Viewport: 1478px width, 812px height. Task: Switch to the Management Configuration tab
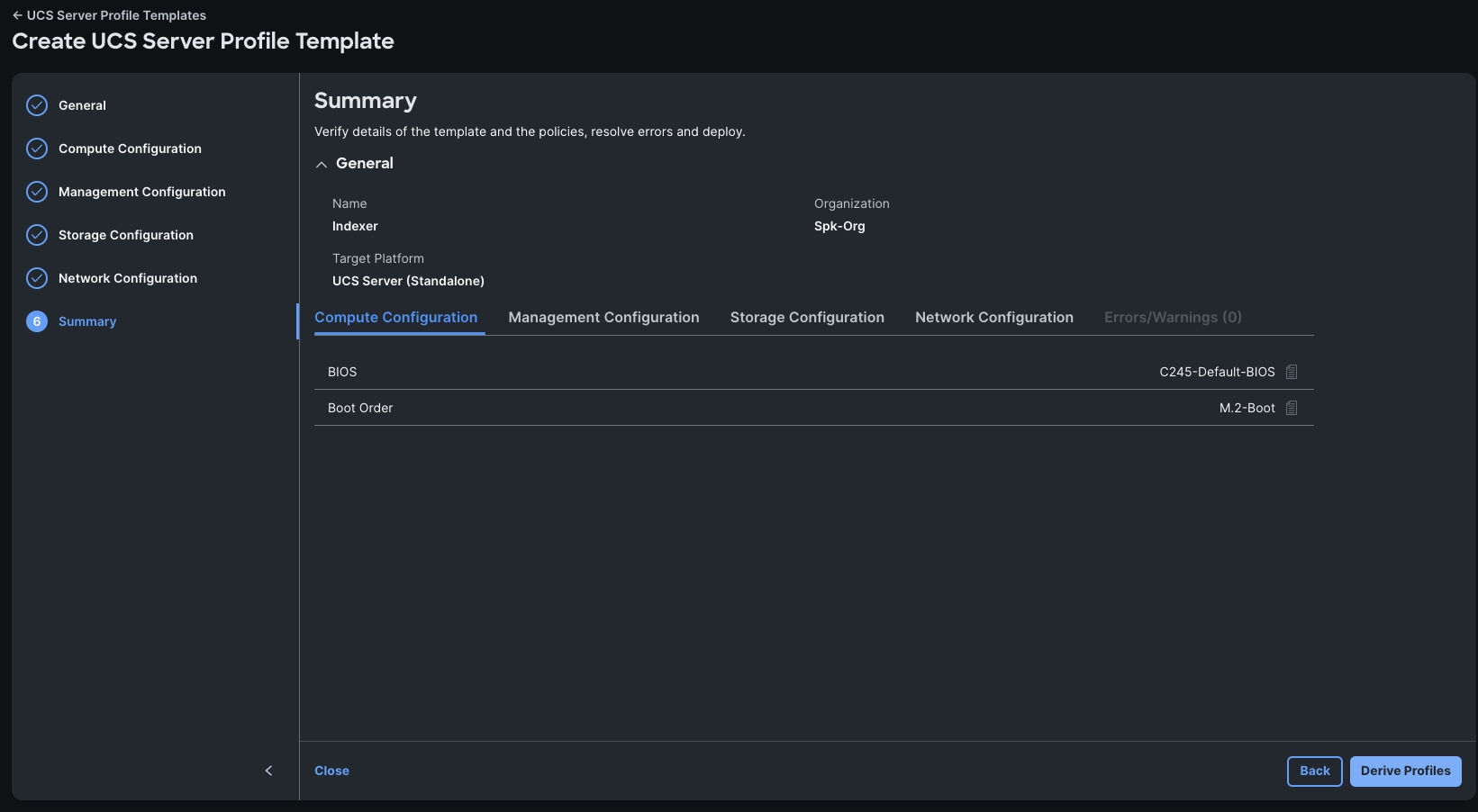click(603, 317)
